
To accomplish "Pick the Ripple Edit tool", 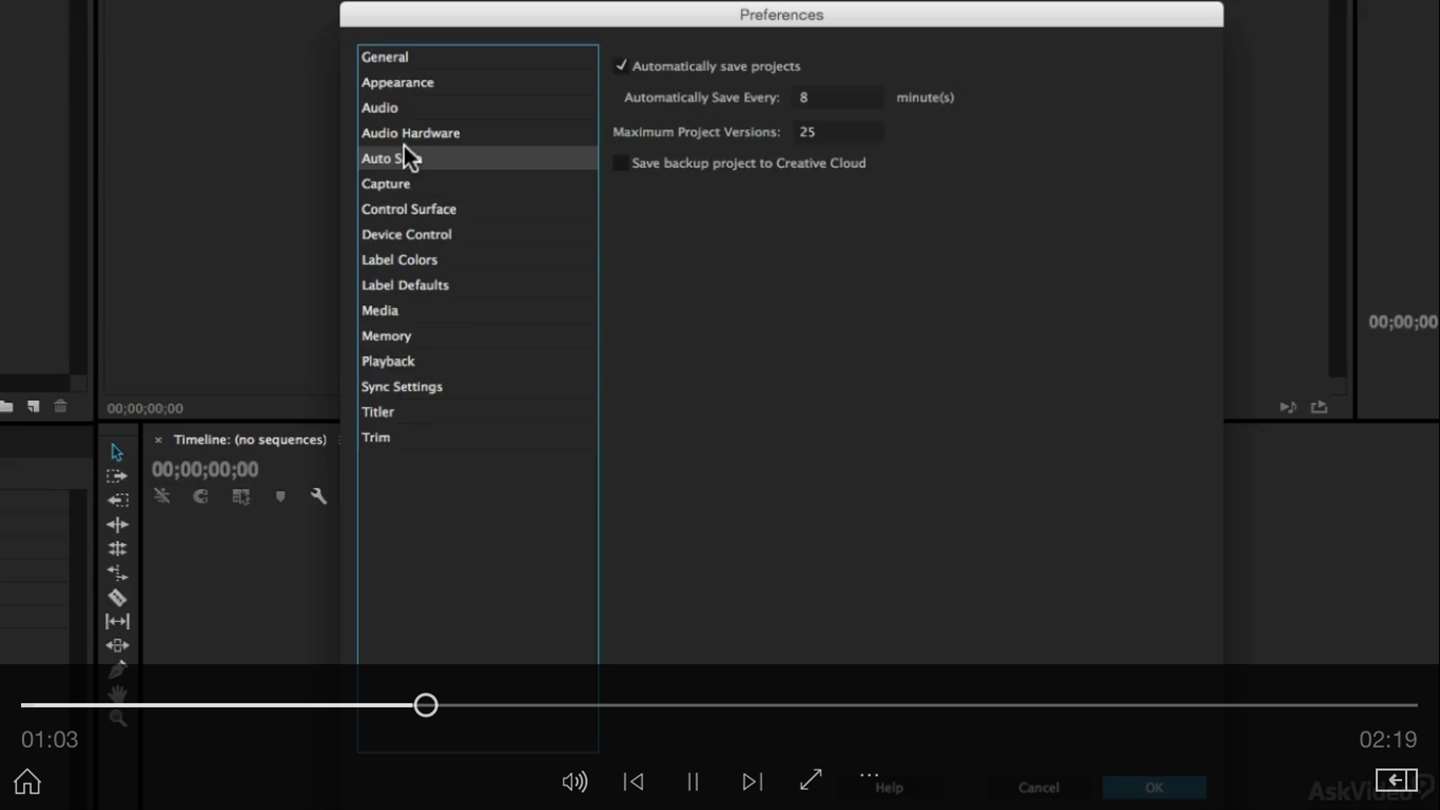I will point(117,524).
